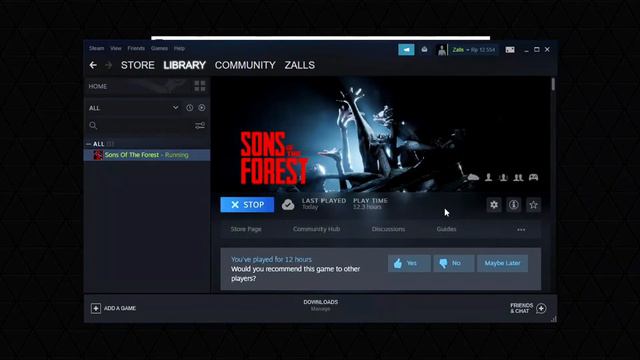Screen dimensions: 640x360
Task: Click the controller support icon
Action: (x=533, y=177)
